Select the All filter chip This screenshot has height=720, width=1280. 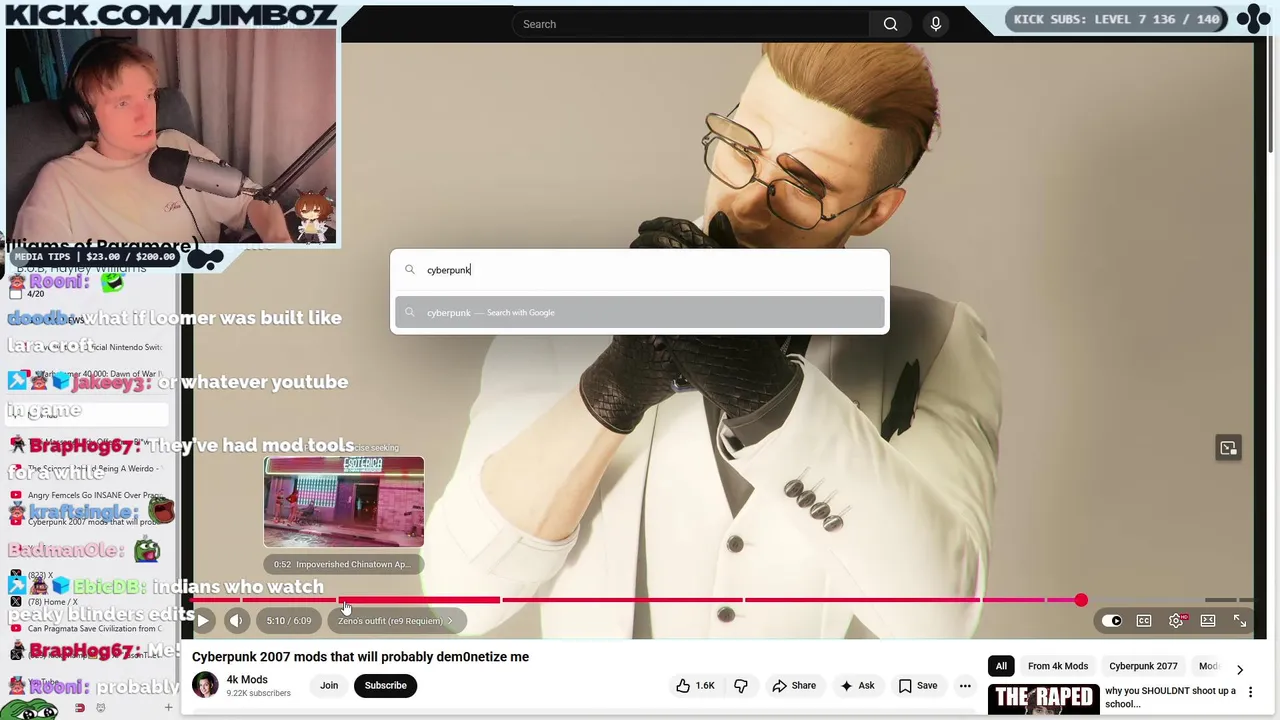click(x=1001, y=666)
